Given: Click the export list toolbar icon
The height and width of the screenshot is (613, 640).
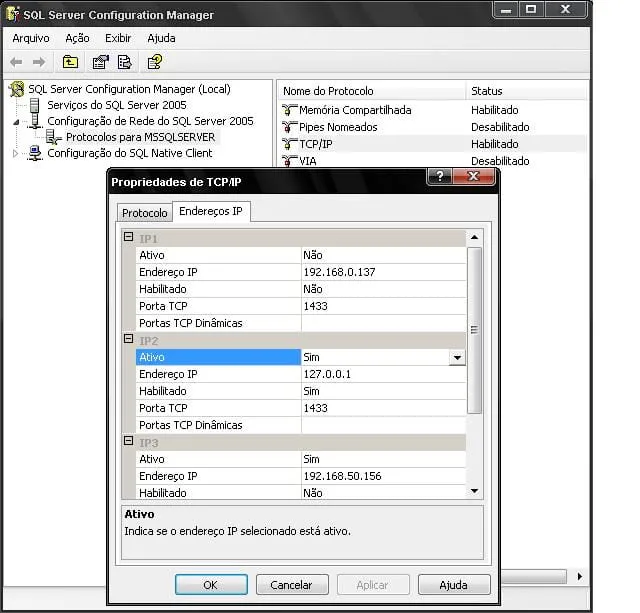Looking at the screenshot, I should [125, 62].
